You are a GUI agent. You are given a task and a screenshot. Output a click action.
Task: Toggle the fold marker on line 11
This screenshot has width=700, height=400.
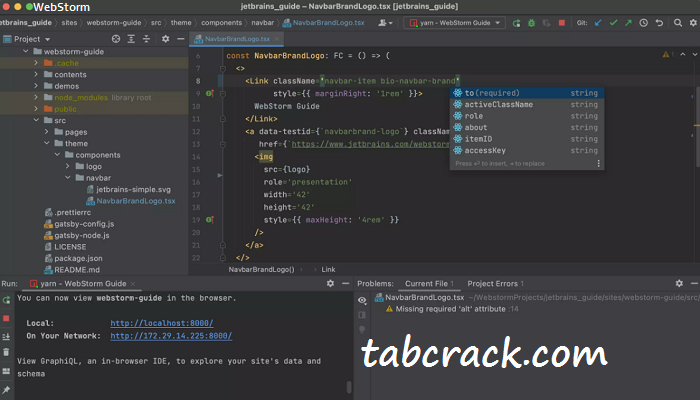pos(222,119)
